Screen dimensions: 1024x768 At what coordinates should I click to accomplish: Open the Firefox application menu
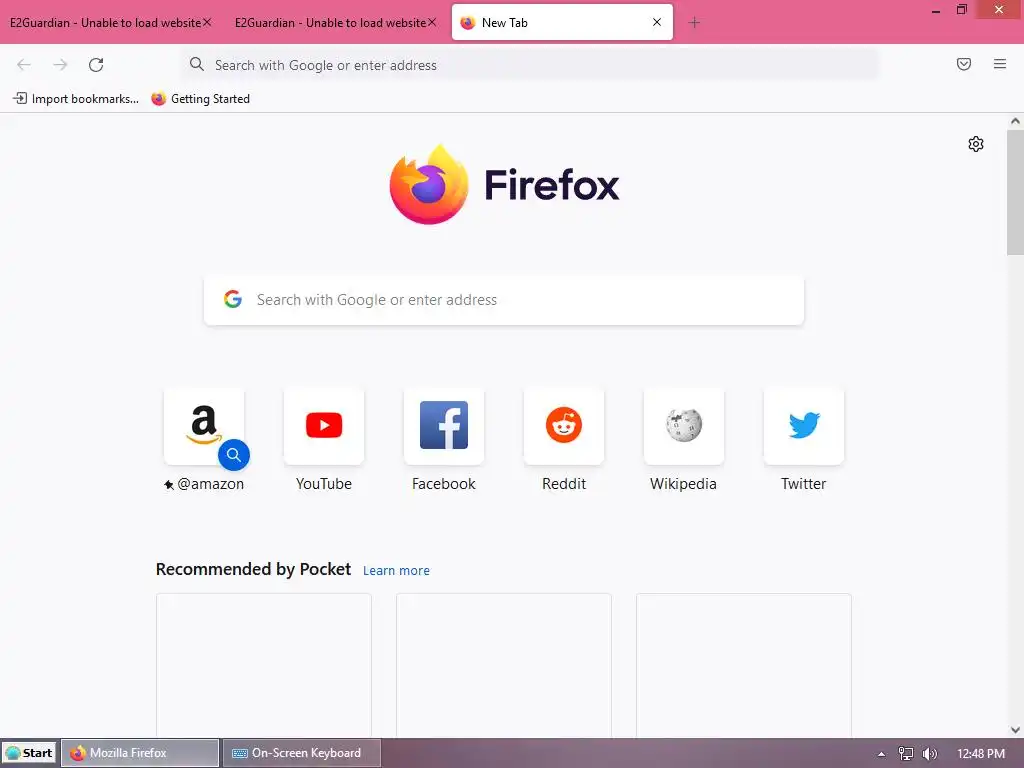click(1000, 64)
